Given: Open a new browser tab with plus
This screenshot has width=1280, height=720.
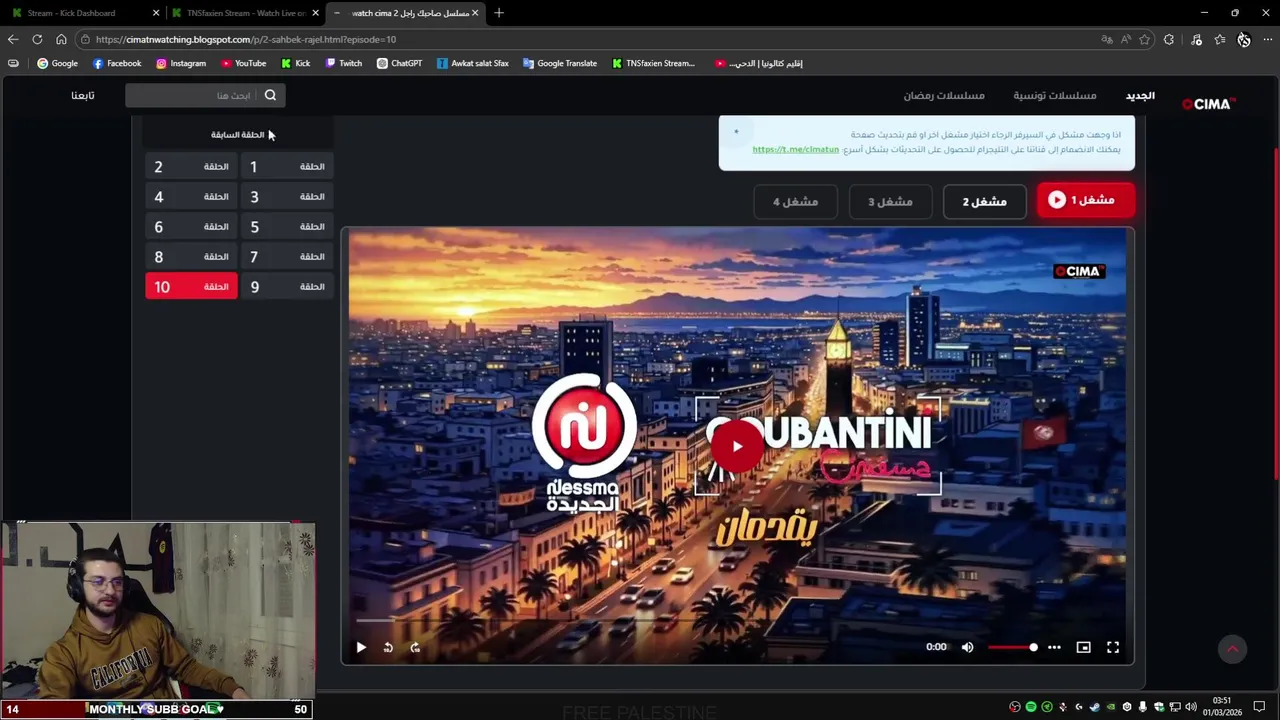Looking at the screenshot, I should (x=499, y=13).
